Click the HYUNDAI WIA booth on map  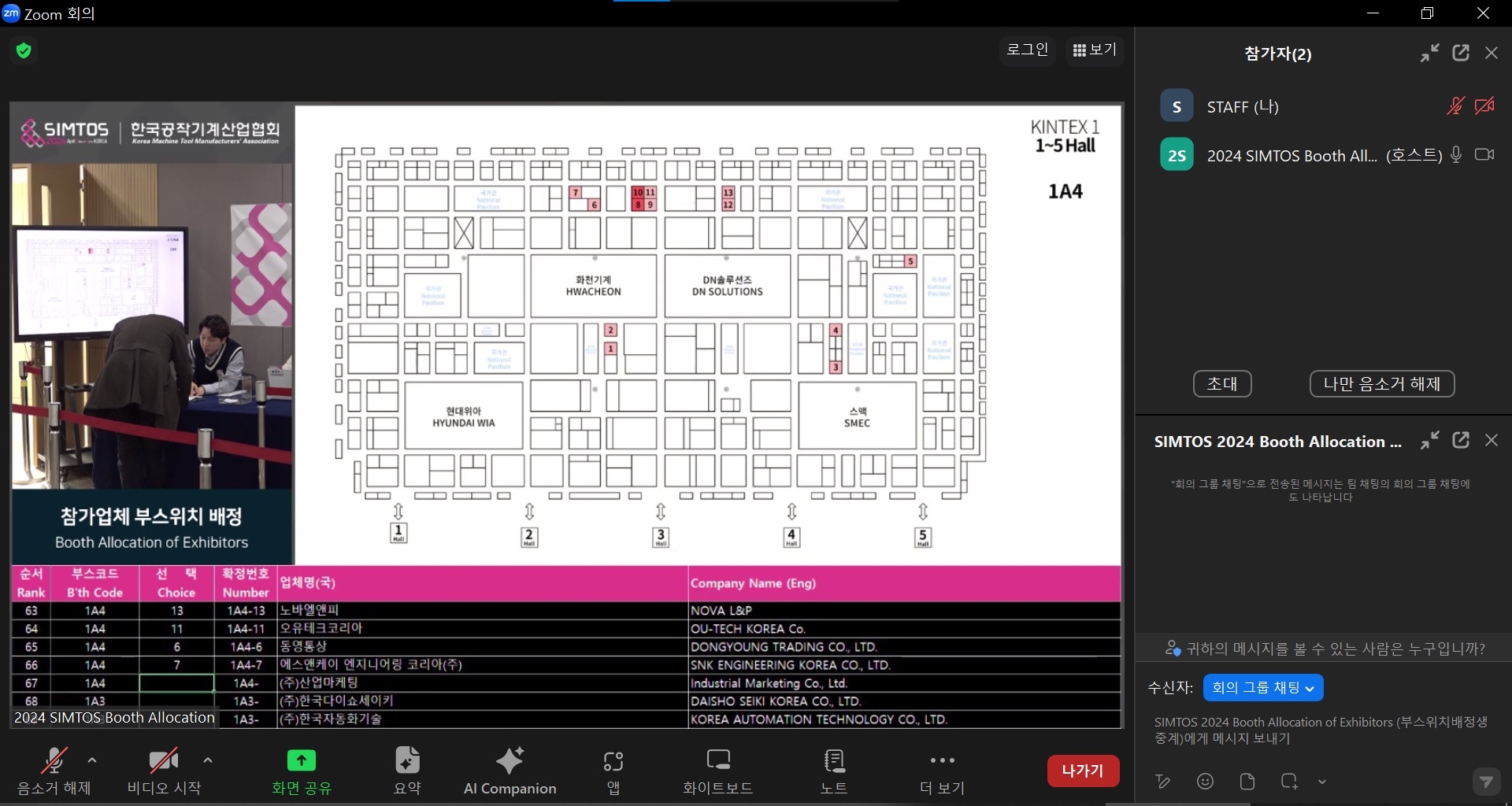[464, 416]
